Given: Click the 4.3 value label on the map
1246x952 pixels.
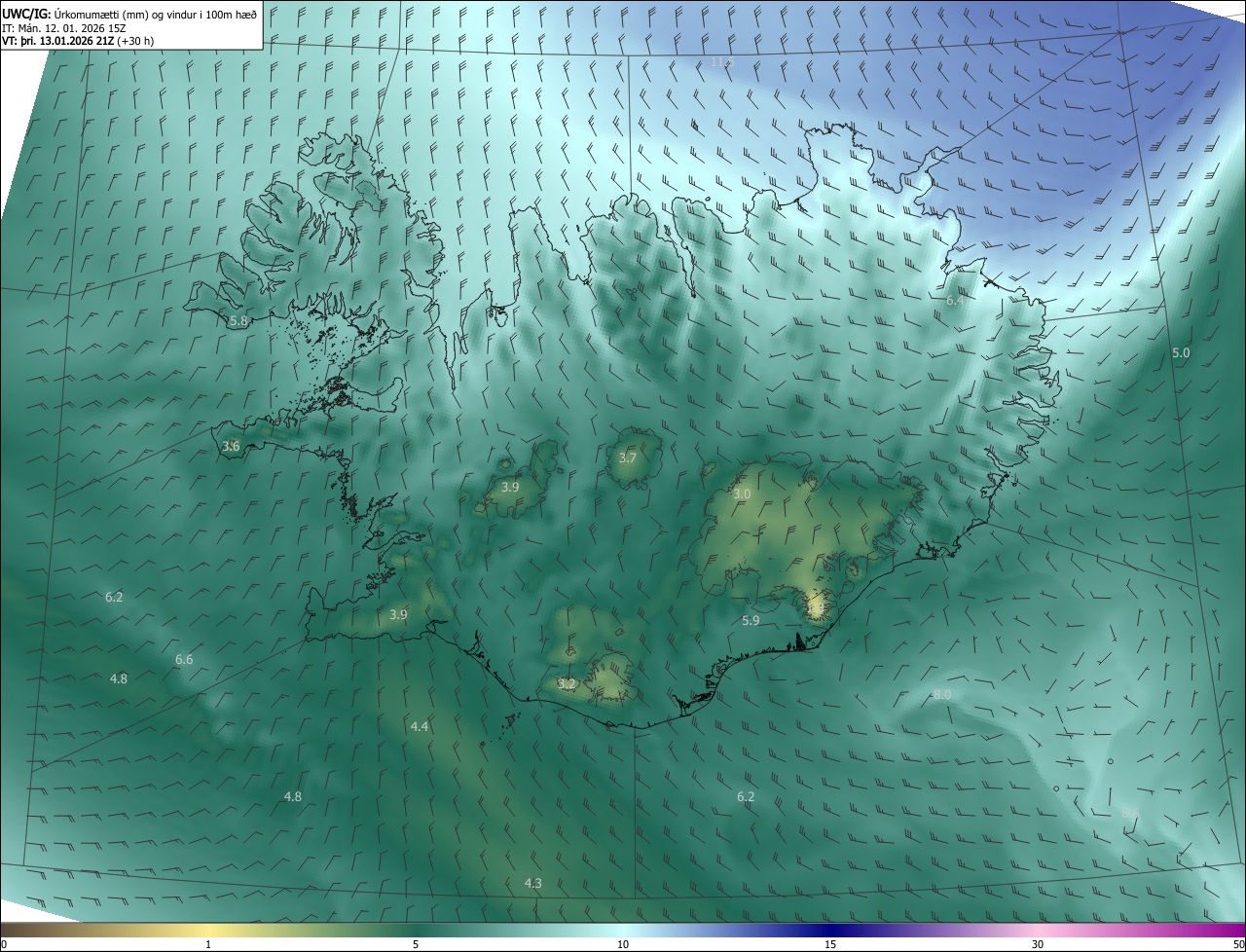Looking at the screenshot, I should tap(532, 884).
